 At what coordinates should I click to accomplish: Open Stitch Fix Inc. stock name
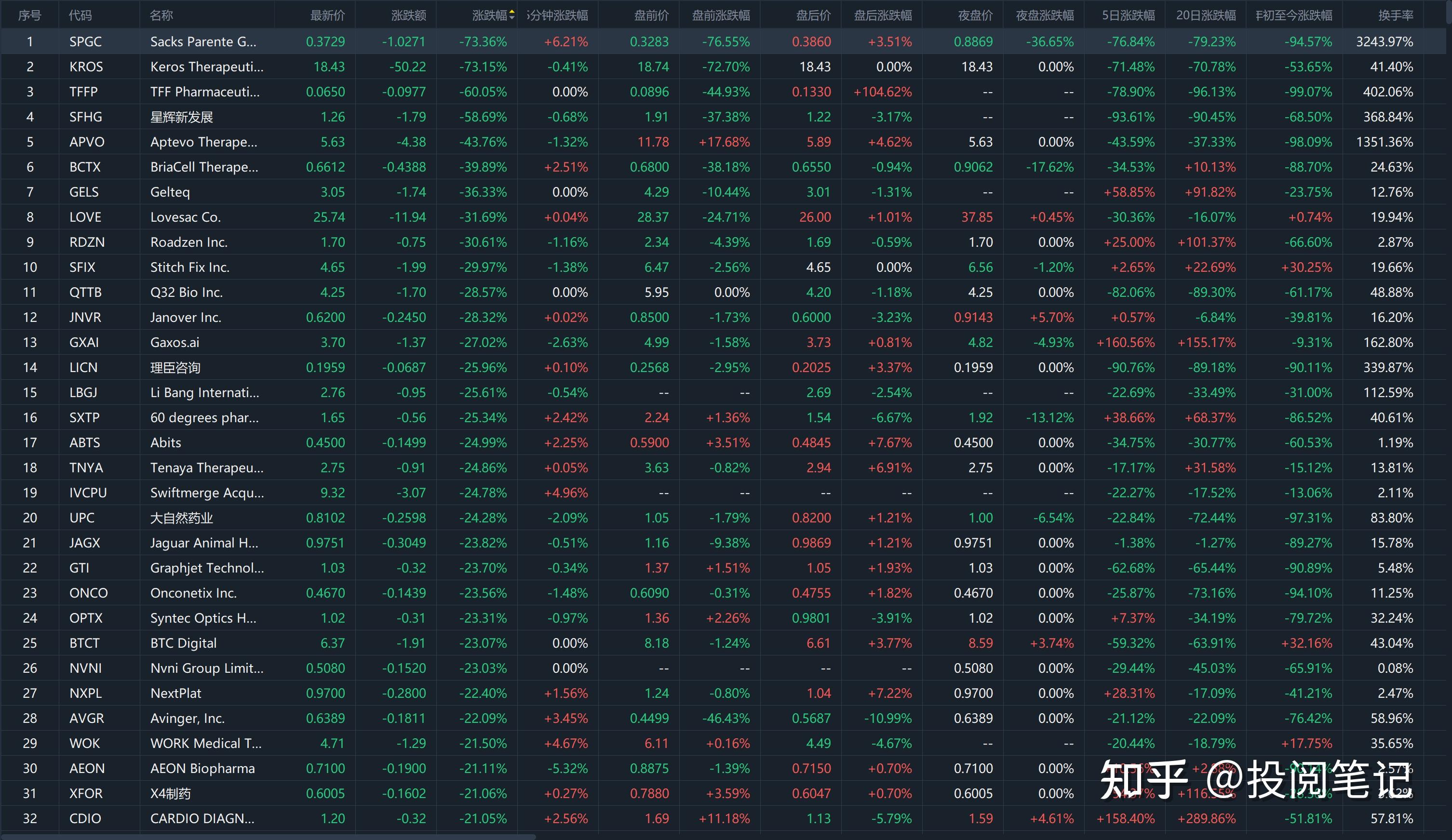[189, 267]
